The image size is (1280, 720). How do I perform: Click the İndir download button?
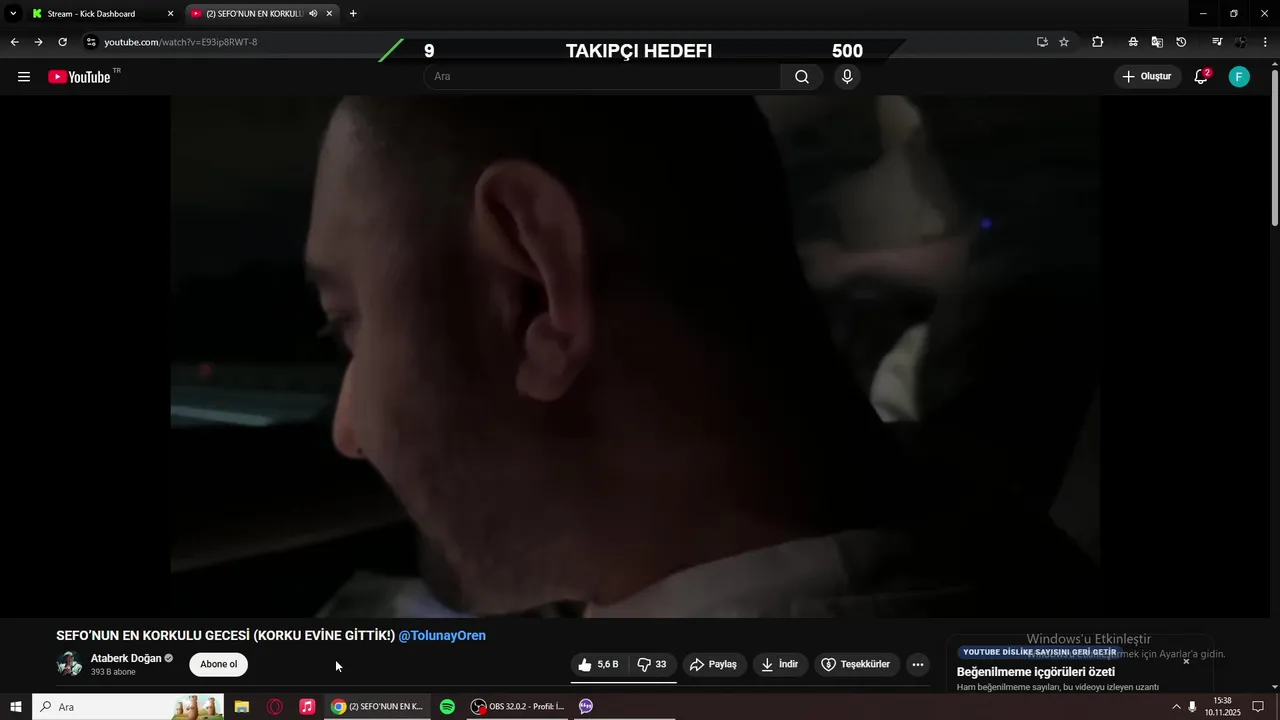tap(780, 664)
